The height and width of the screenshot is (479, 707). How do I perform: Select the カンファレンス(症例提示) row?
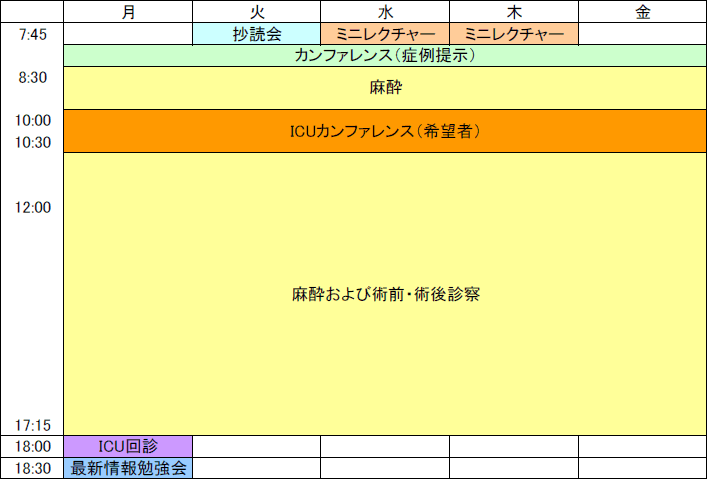[385, 56]
